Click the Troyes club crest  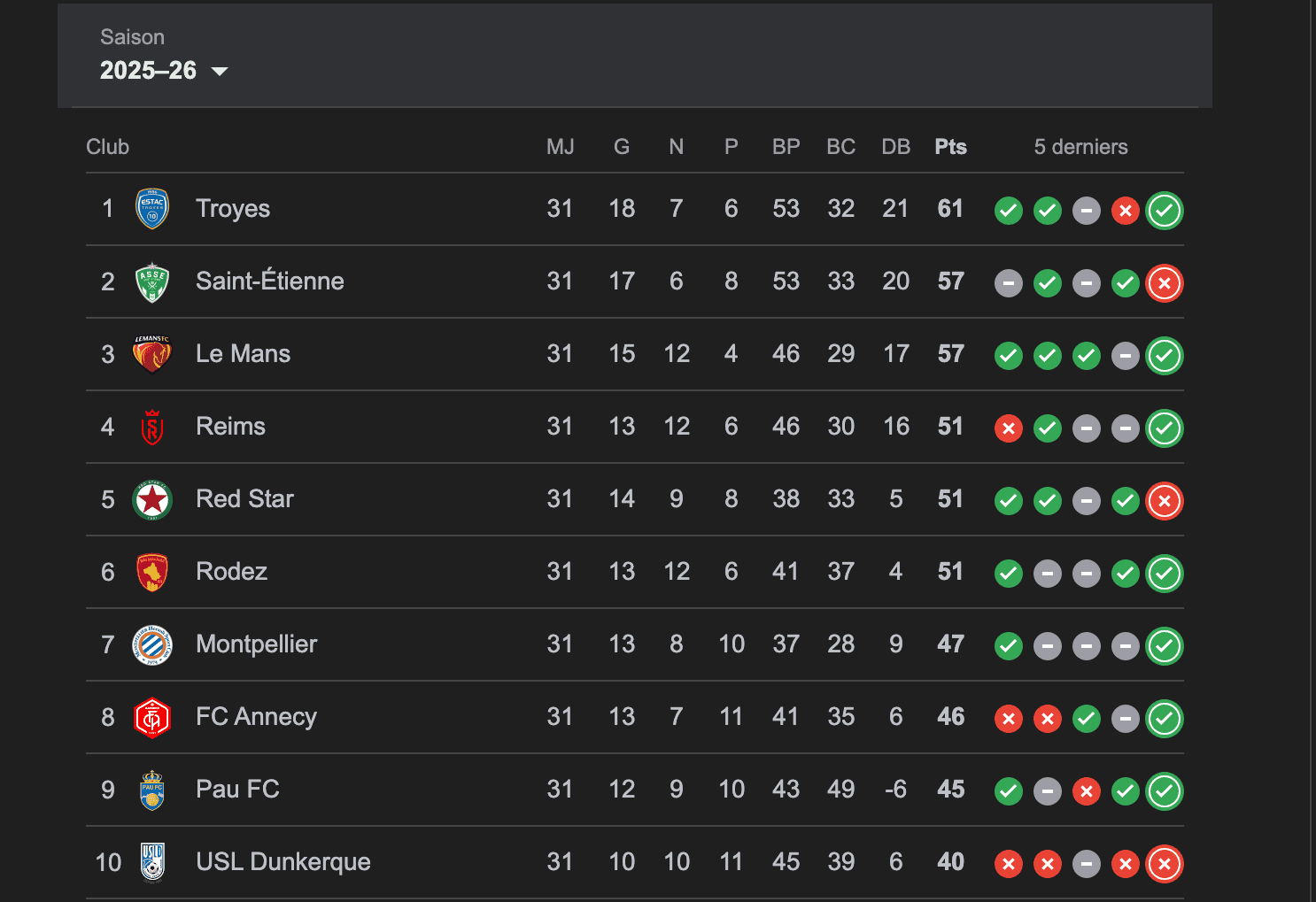point(152,209)
